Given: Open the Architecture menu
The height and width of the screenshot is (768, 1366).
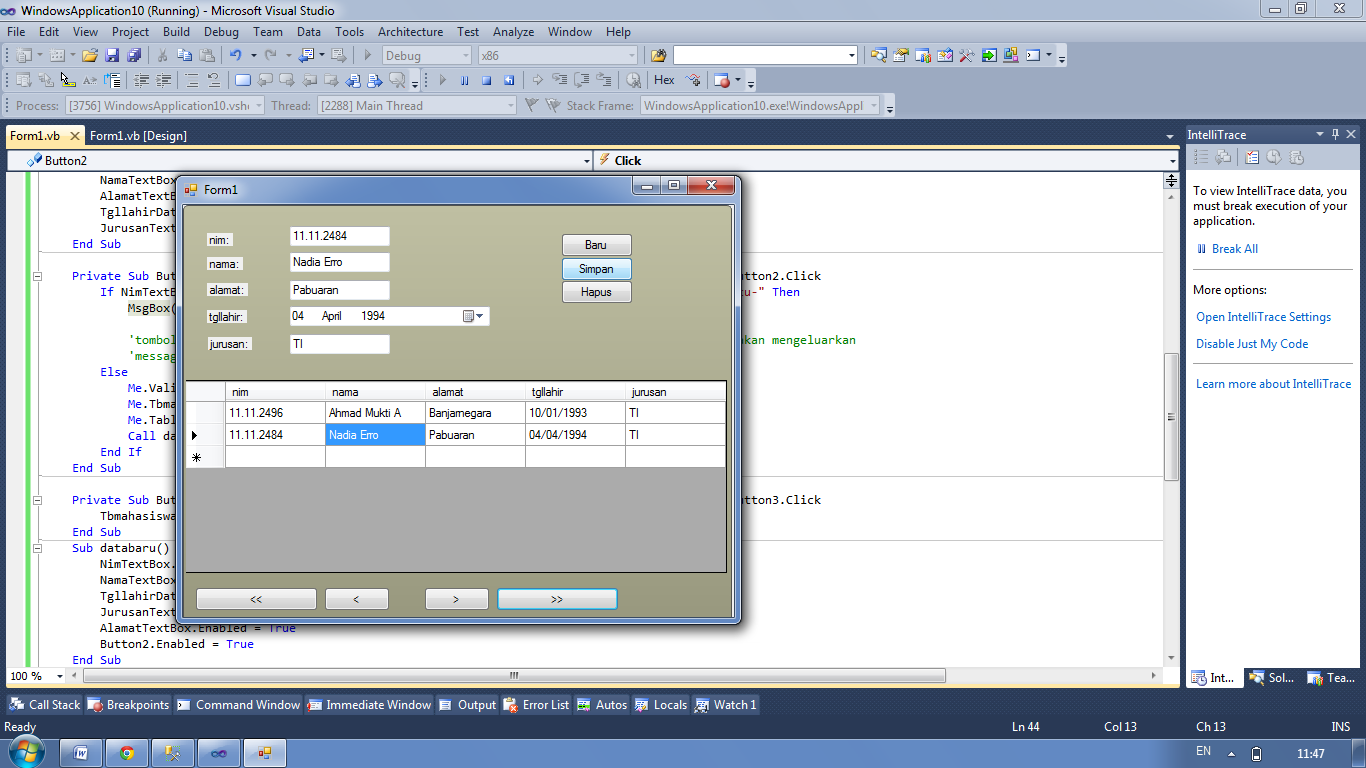Looking at the screenshot, I should 410,32.
